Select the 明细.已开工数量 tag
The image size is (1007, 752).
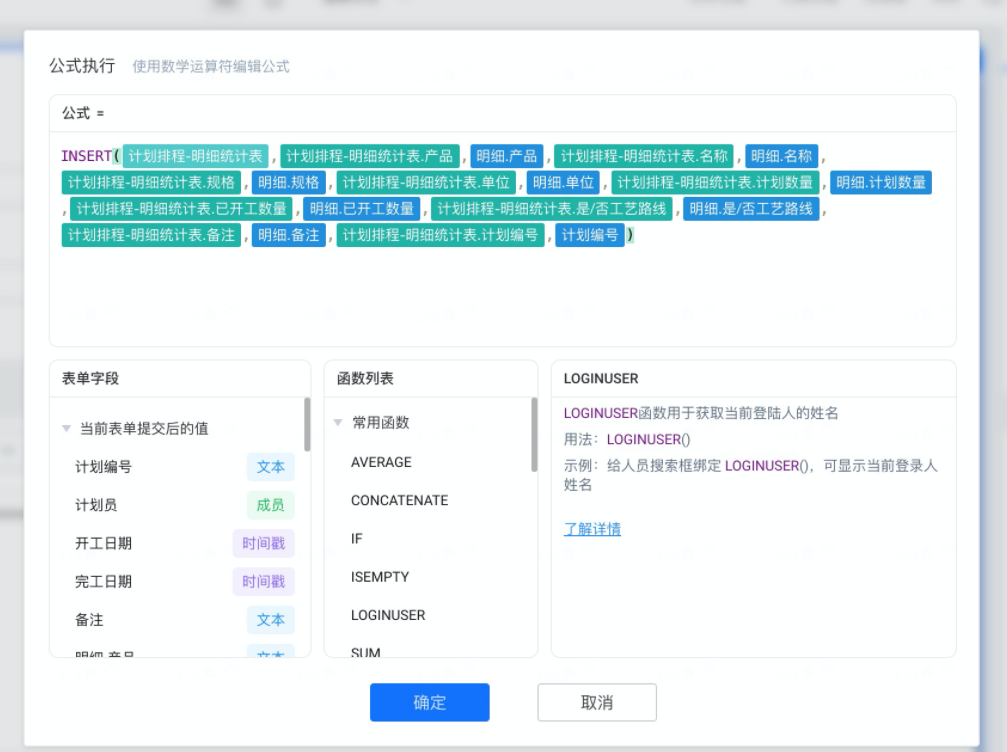pos(362,209)
